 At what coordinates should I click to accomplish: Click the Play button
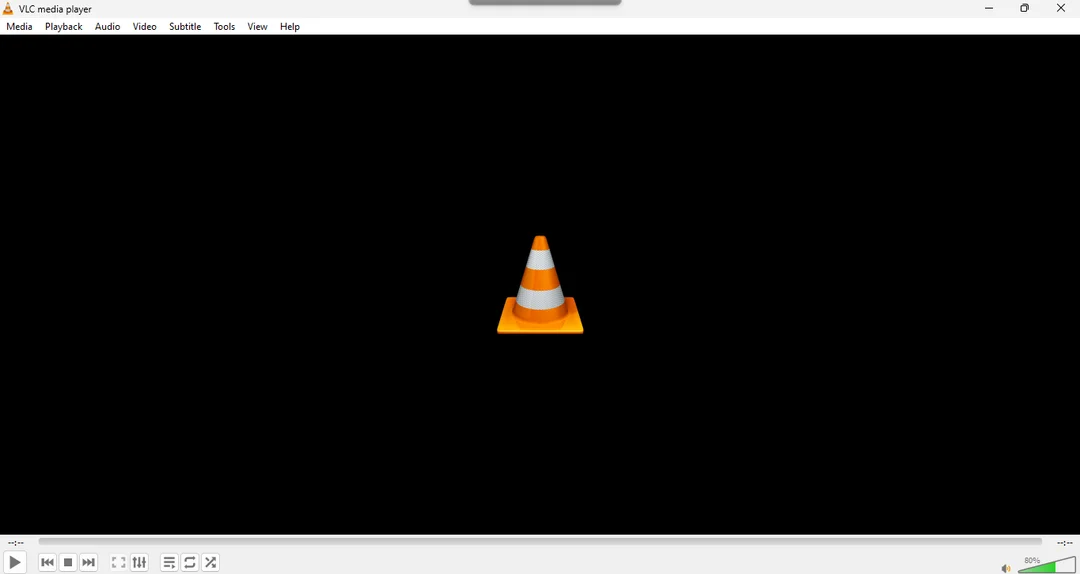coord(14,562)
